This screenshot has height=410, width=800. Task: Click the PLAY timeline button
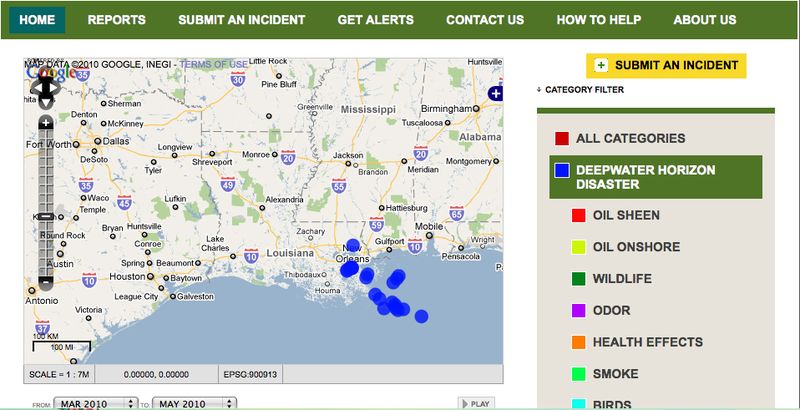(x=476, y=404)
